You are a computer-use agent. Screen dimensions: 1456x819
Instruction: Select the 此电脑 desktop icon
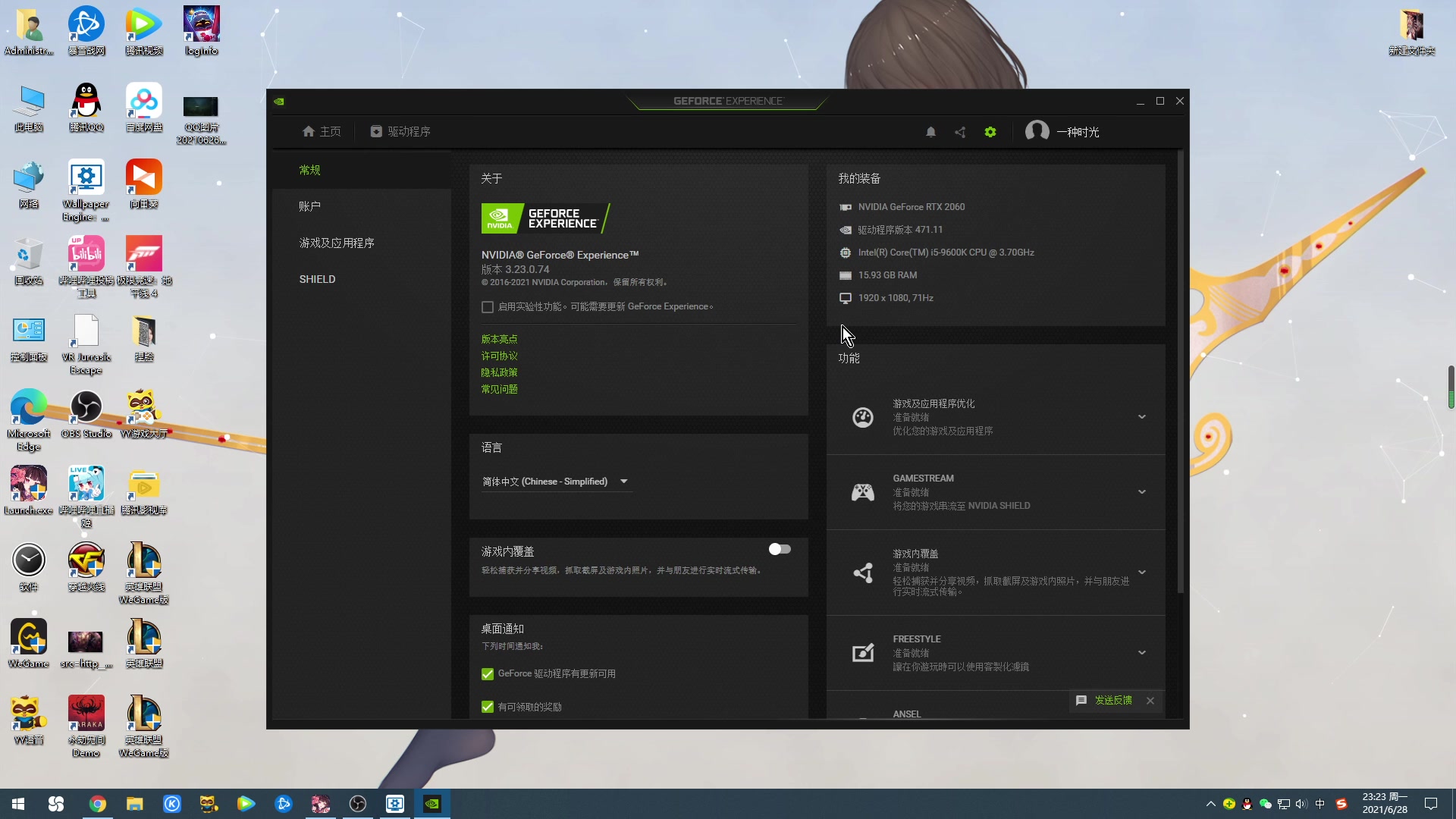29,107
